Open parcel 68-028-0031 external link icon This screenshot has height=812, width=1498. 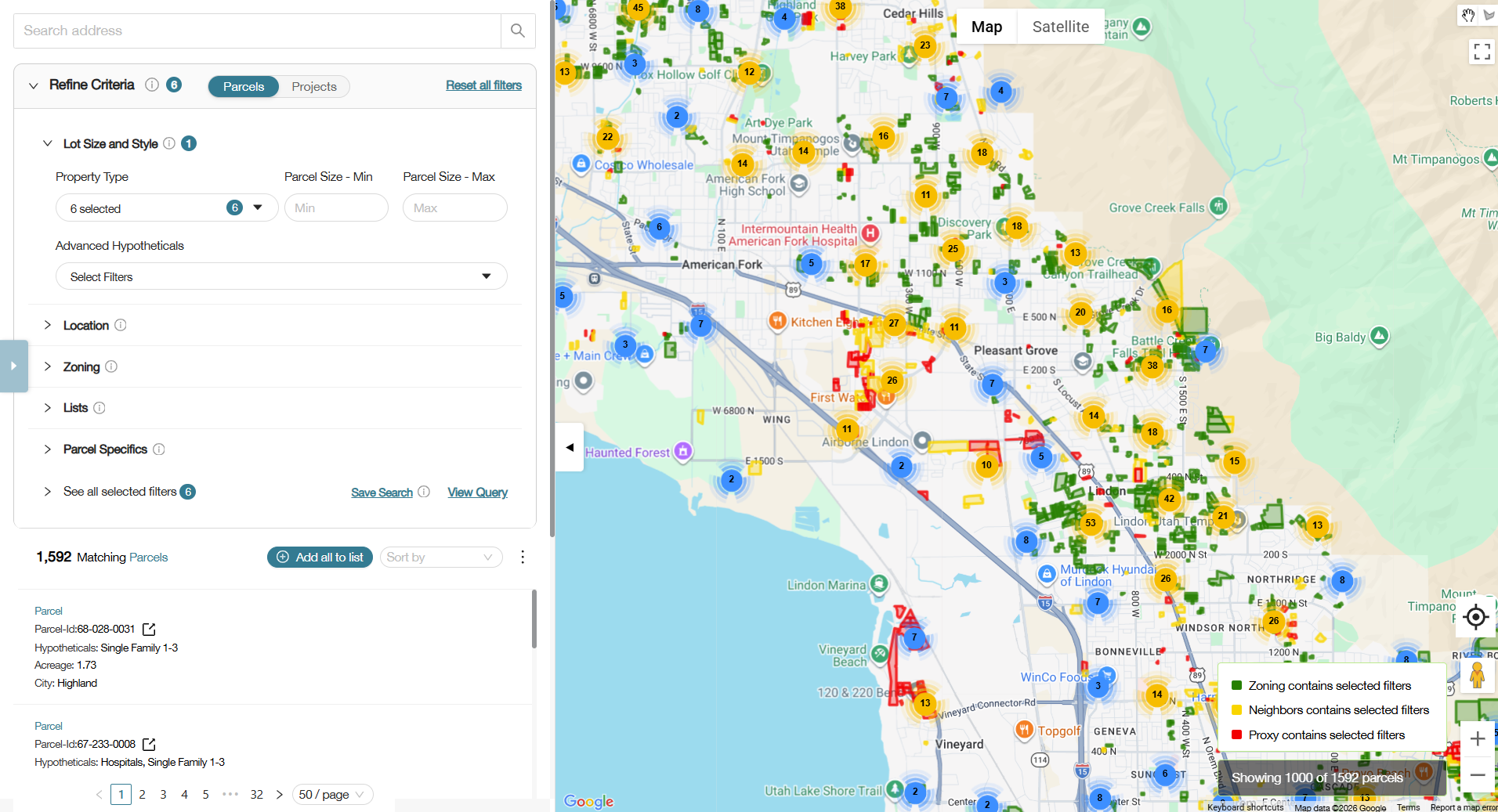coord(149,630)
